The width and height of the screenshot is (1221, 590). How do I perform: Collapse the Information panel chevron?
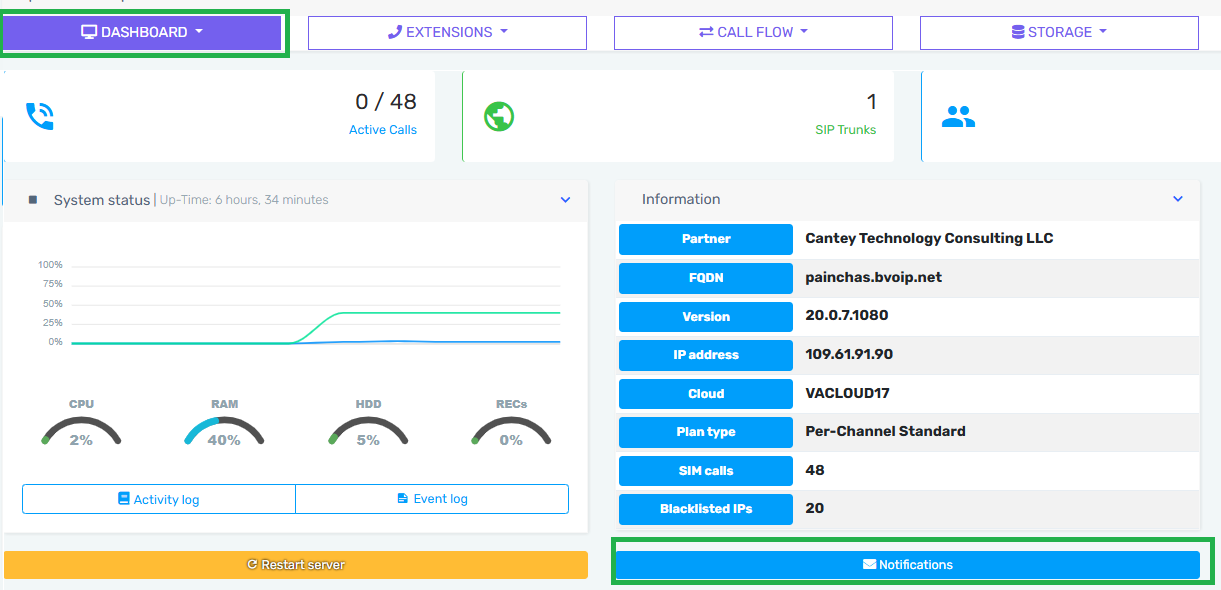(x=1178, y=199)
